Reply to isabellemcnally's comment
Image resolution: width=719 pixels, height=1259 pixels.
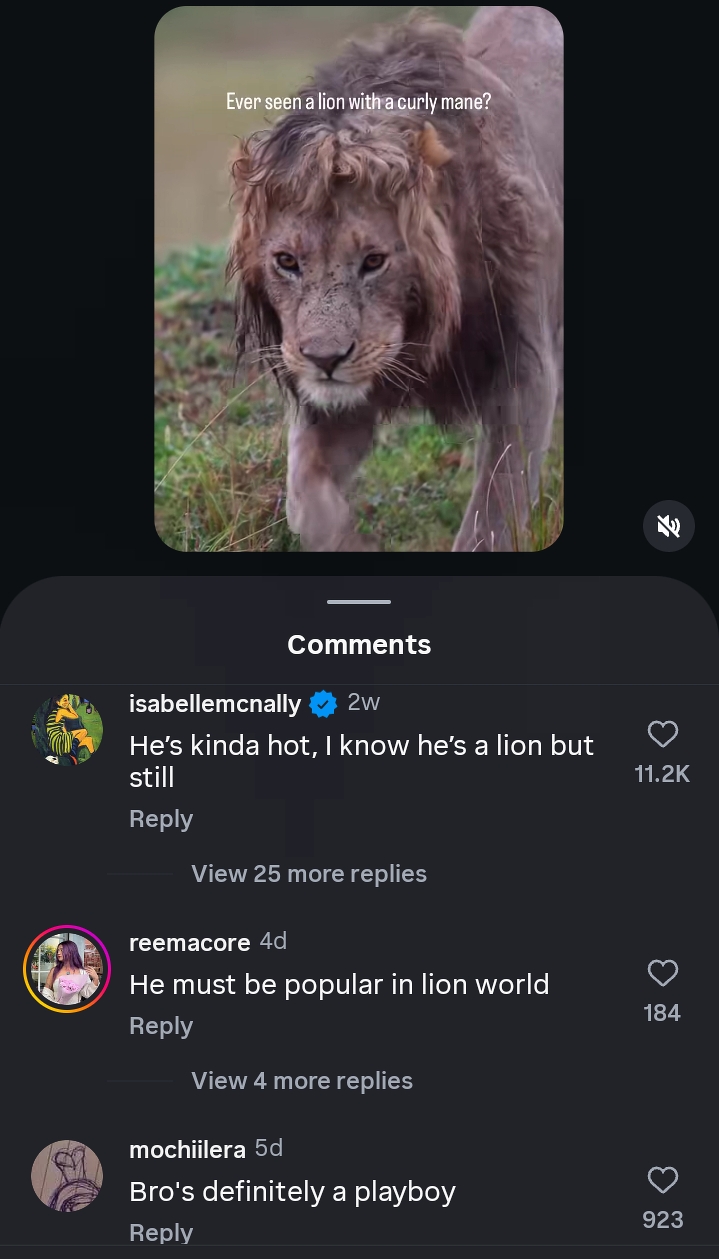pyautogui.click(x=161, y=819)
